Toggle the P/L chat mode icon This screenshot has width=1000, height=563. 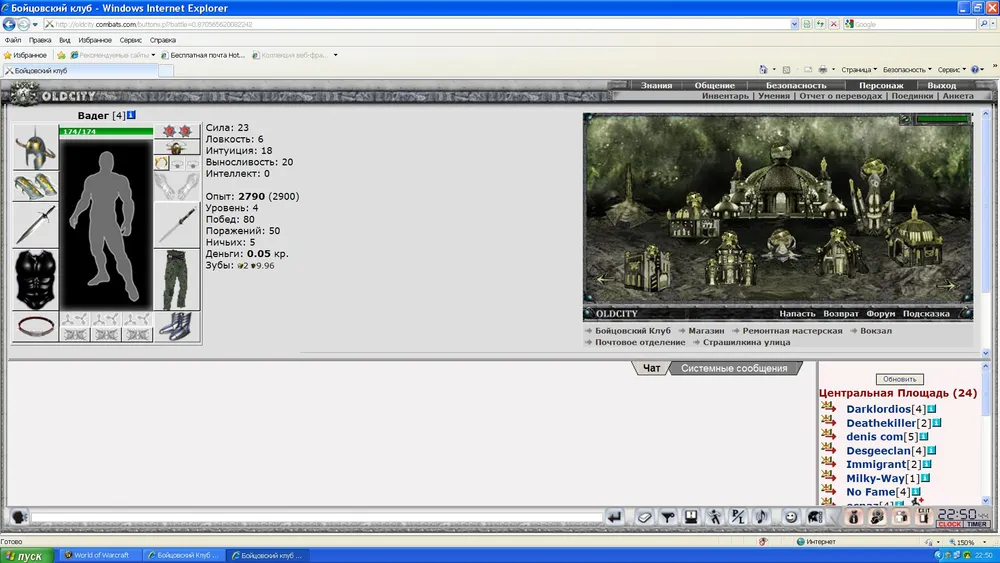[737, 517]
